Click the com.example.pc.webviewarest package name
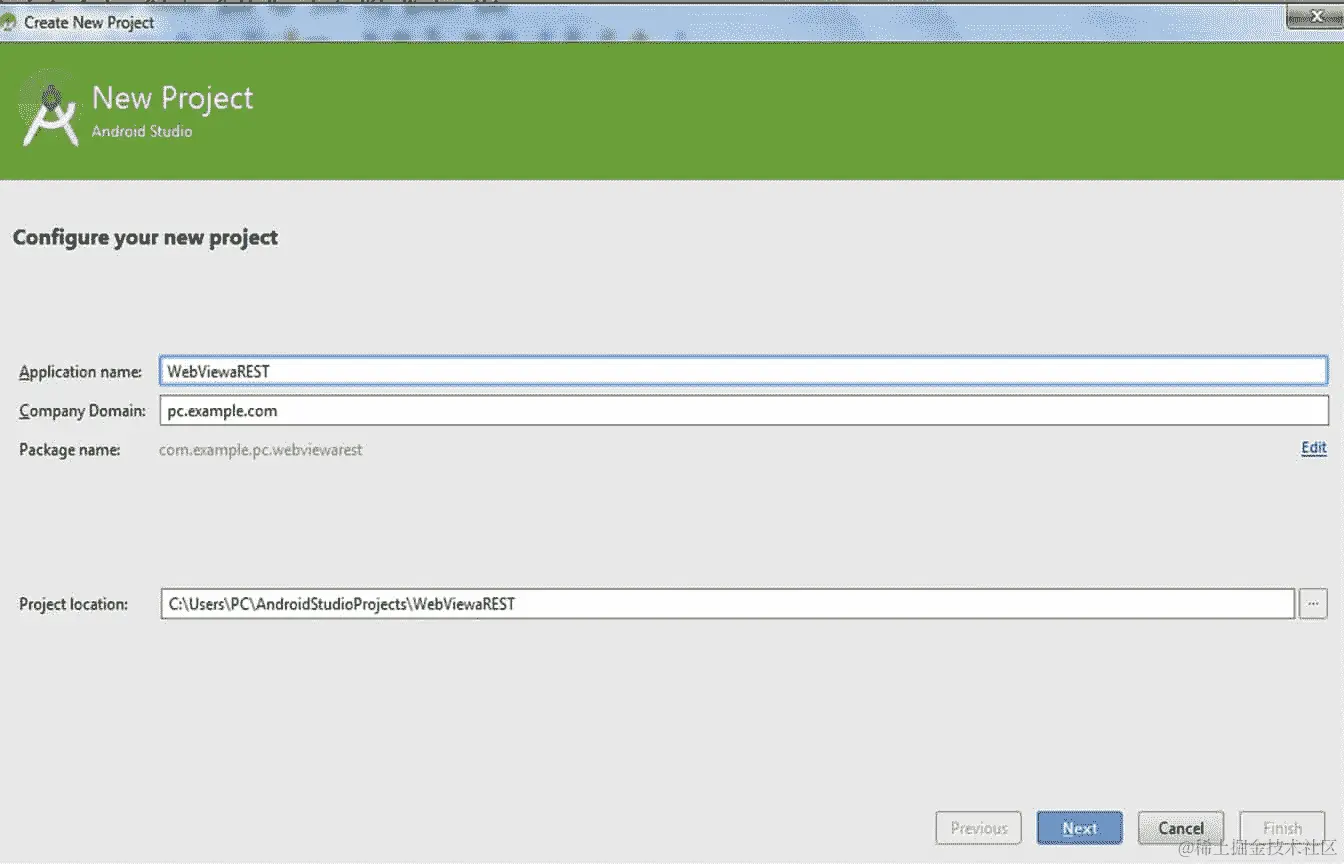 [260, 449]
